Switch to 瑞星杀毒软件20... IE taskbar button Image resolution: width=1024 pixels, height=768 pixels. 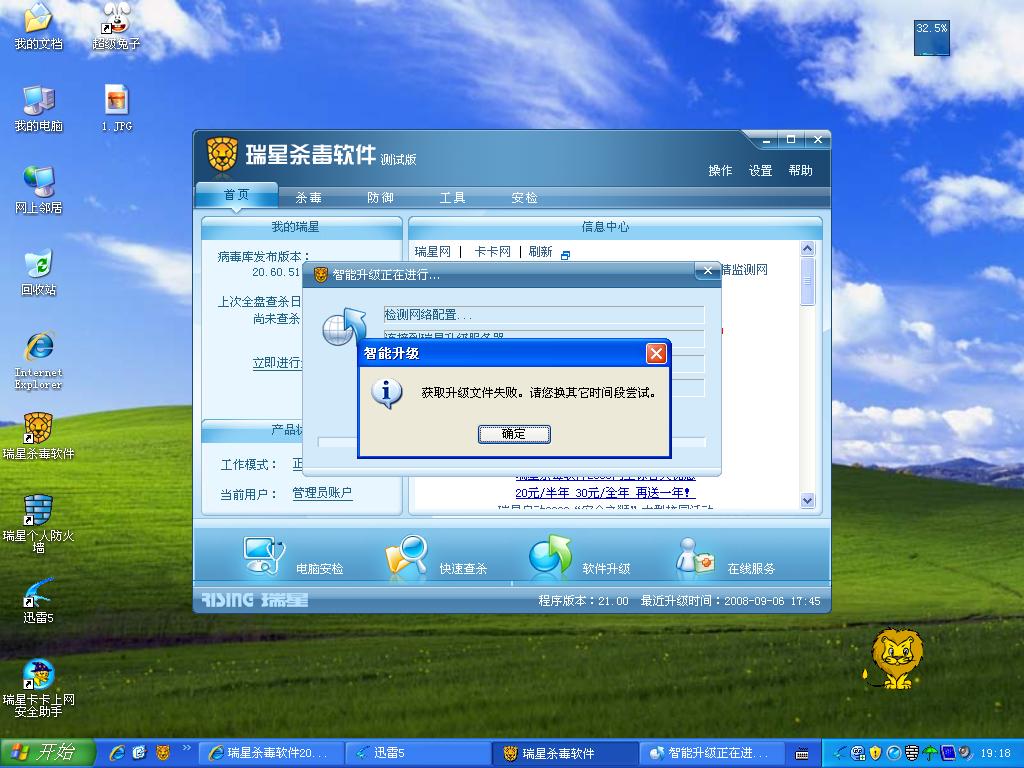pos(270,753)
